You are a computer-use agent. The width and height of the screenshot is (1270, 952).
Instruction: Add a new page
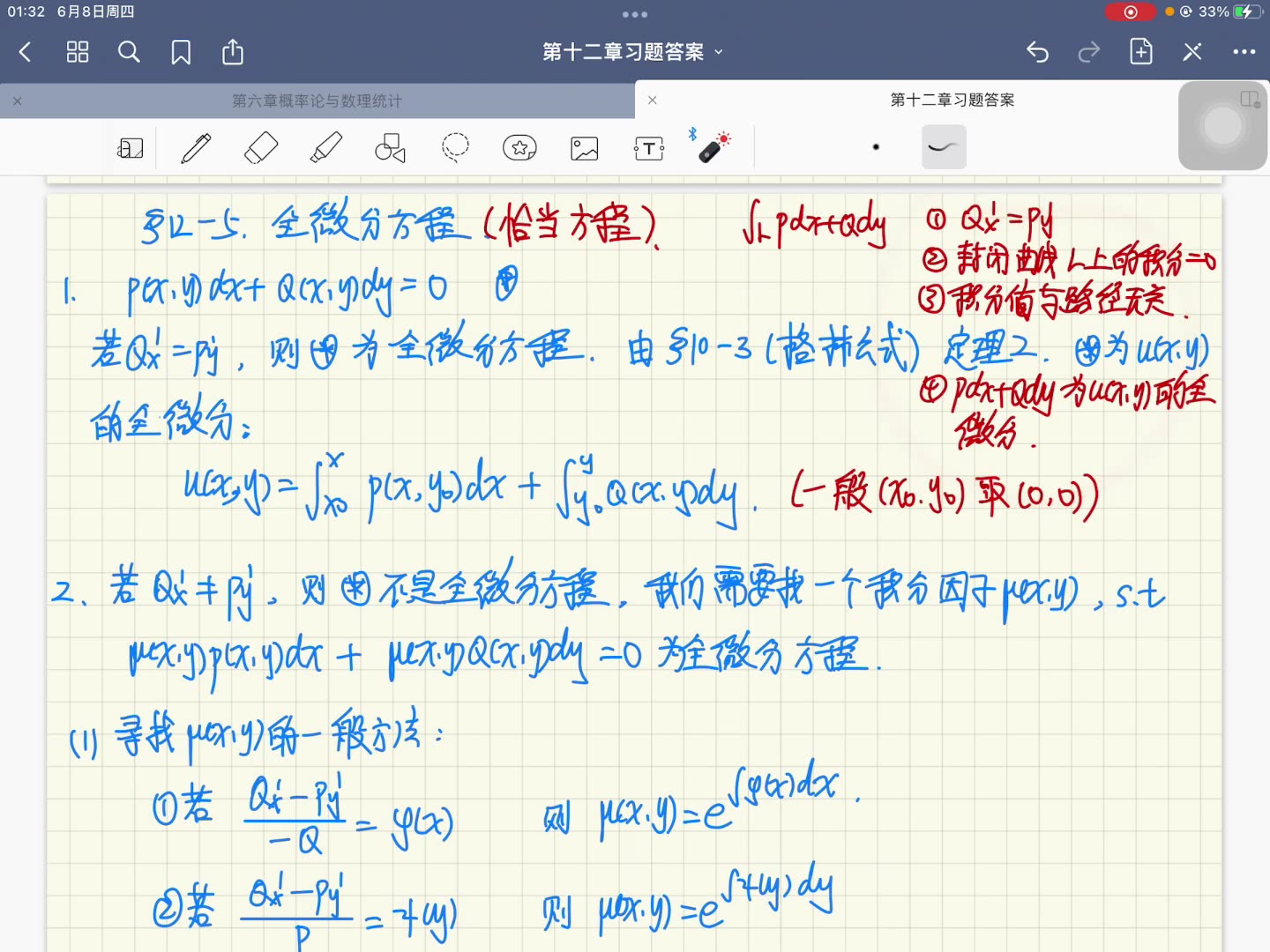coord(1141,51)
